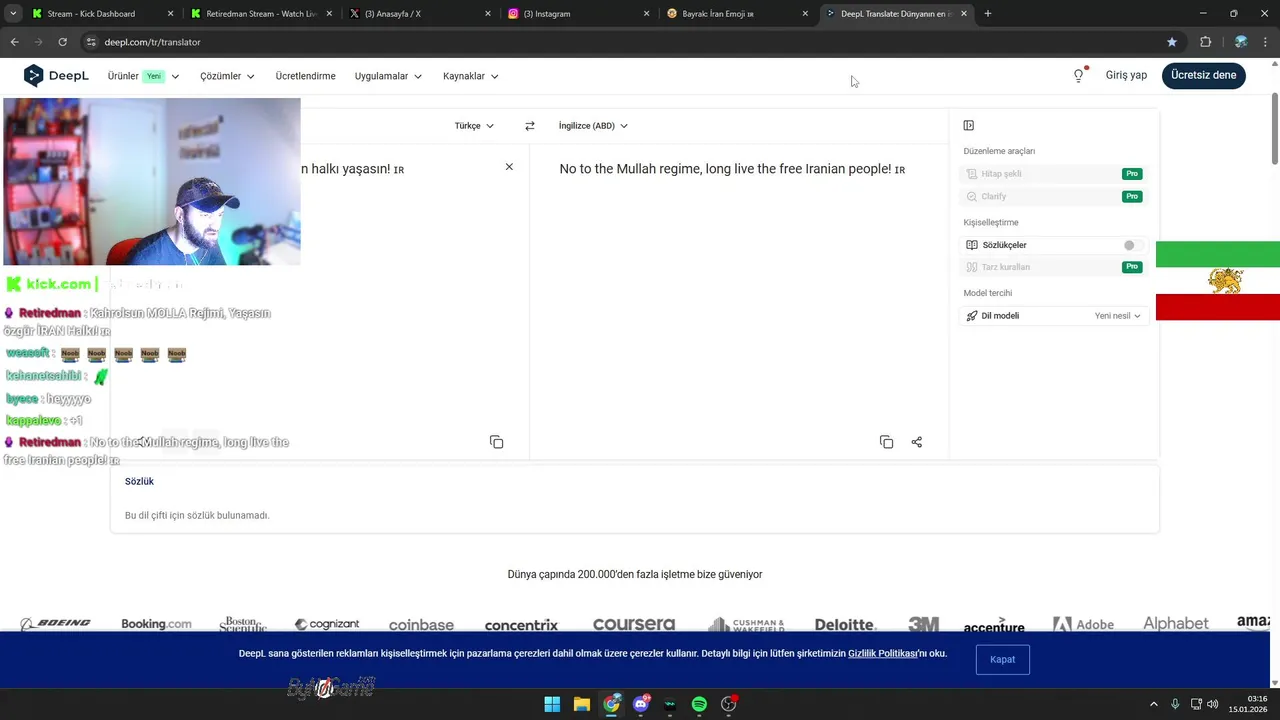Open the browser extensions puzzle icon
The height and width of the screenshot is (720, 1280).
click(x=1205, y=42)
